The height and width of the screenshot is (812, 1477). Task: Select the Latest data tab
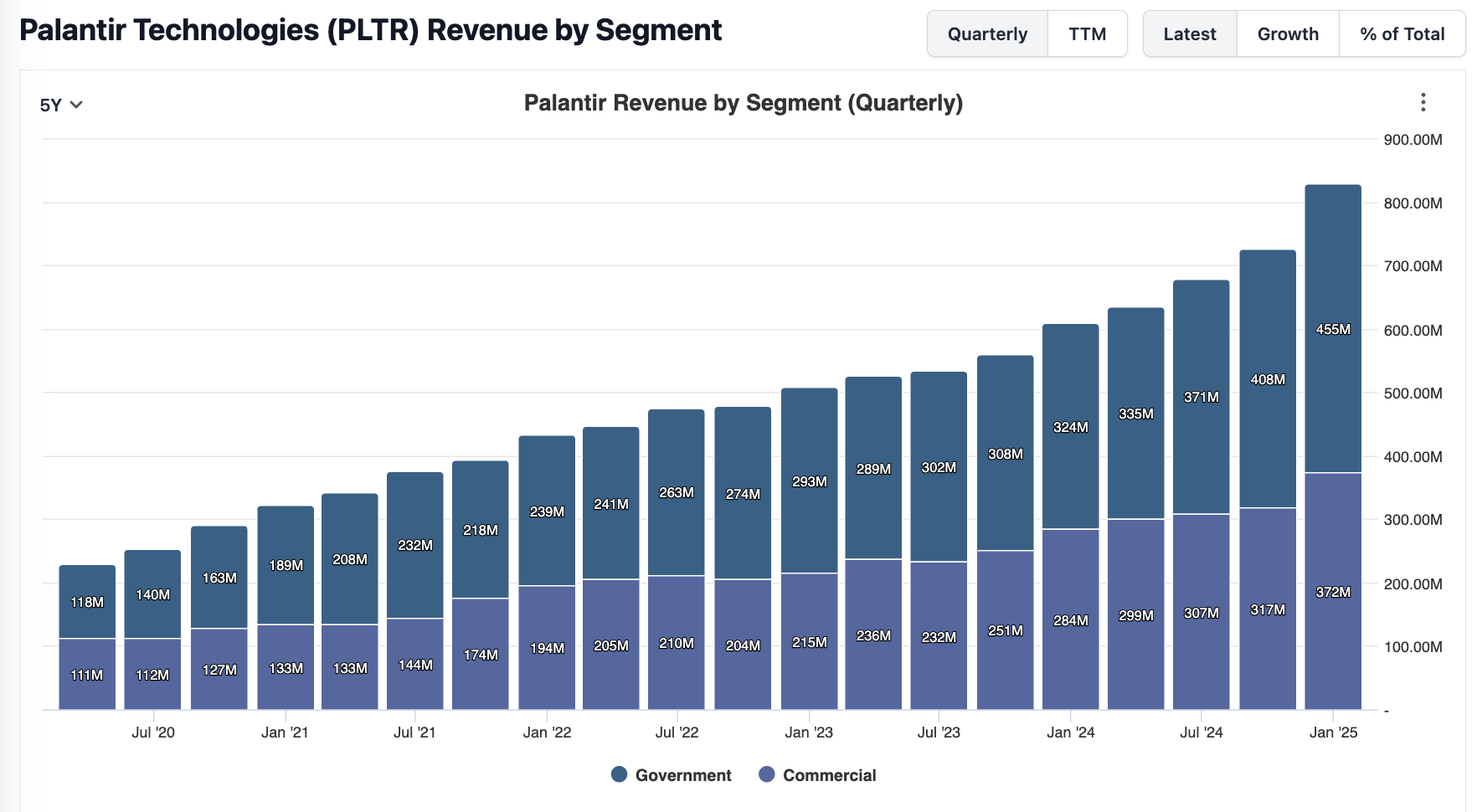pos(1190,34)
